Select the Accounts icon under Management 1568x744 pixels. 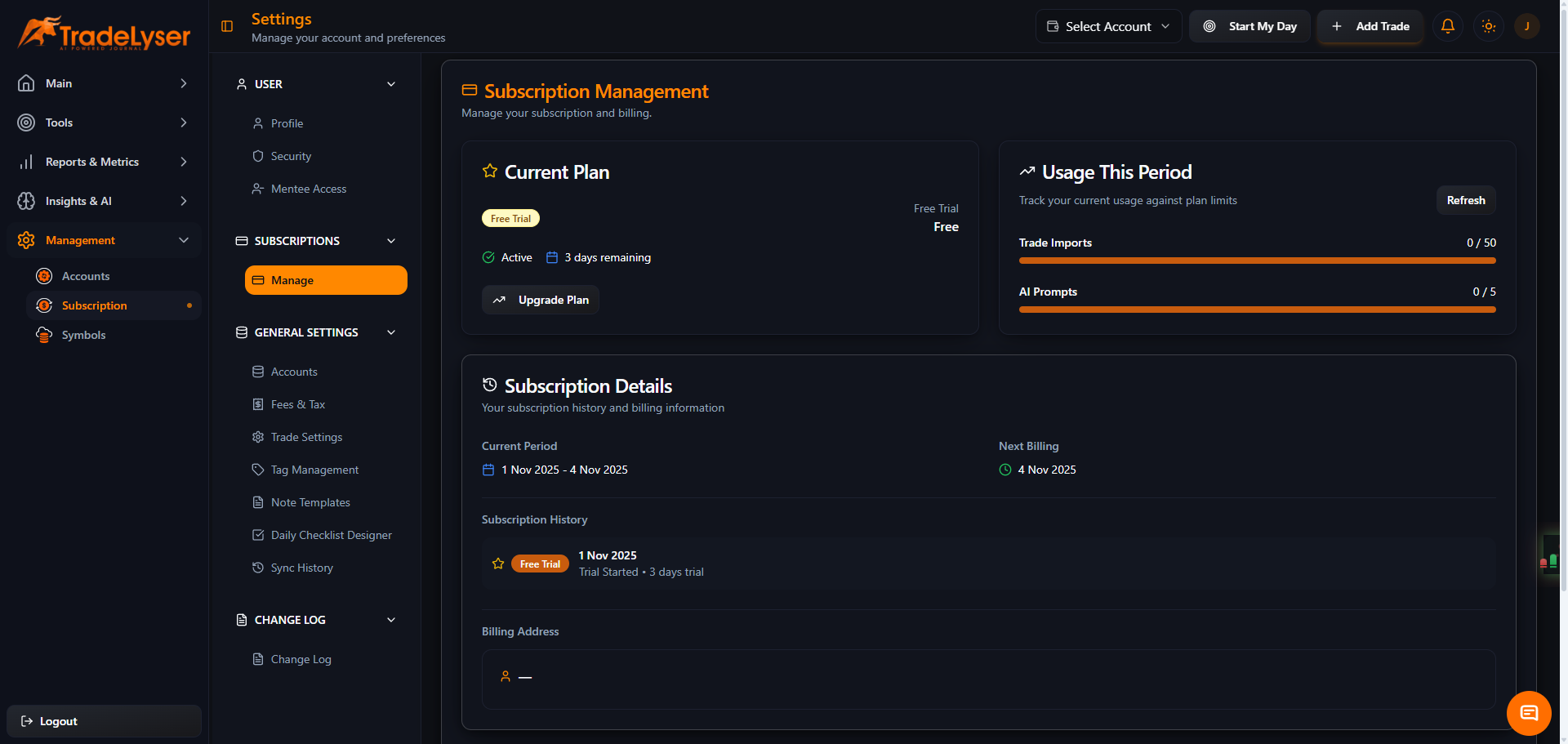pyautogui.click(x=44, y=276)
